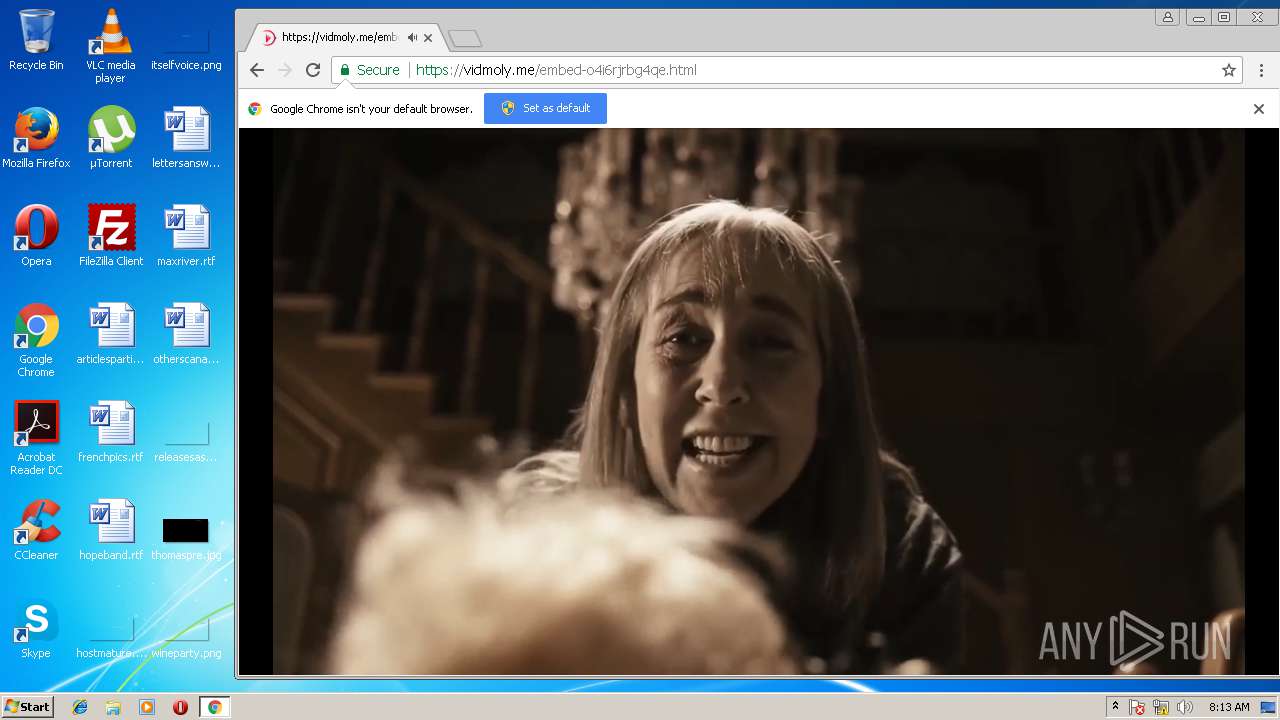Open the Windows Start menu

pos(27,707)
